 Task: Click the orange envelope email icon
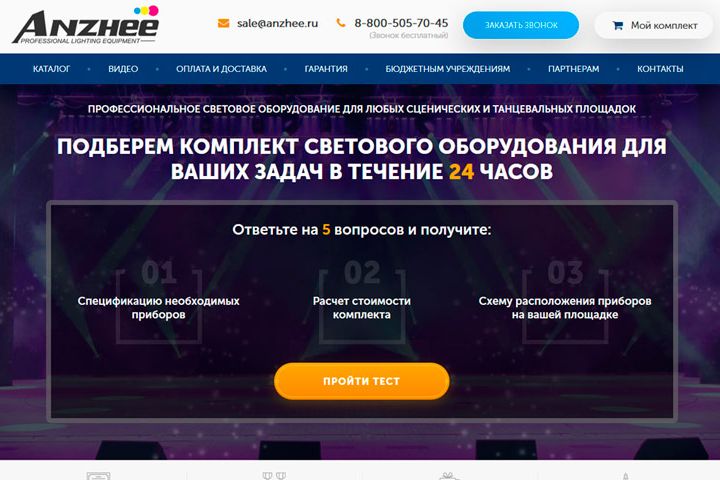pos(224,23)
